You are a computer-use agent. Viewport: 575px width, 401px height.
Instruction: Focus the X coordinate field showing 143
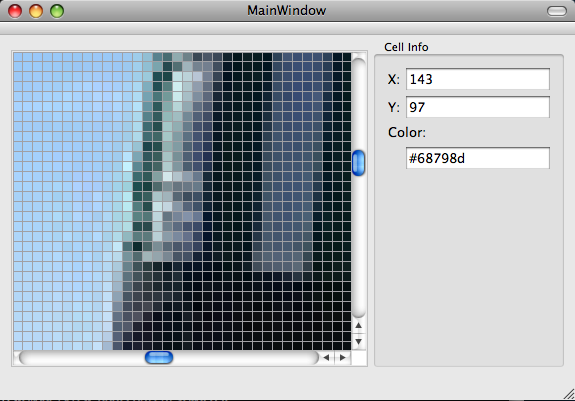pyautogui.click(x=477, y=79)
